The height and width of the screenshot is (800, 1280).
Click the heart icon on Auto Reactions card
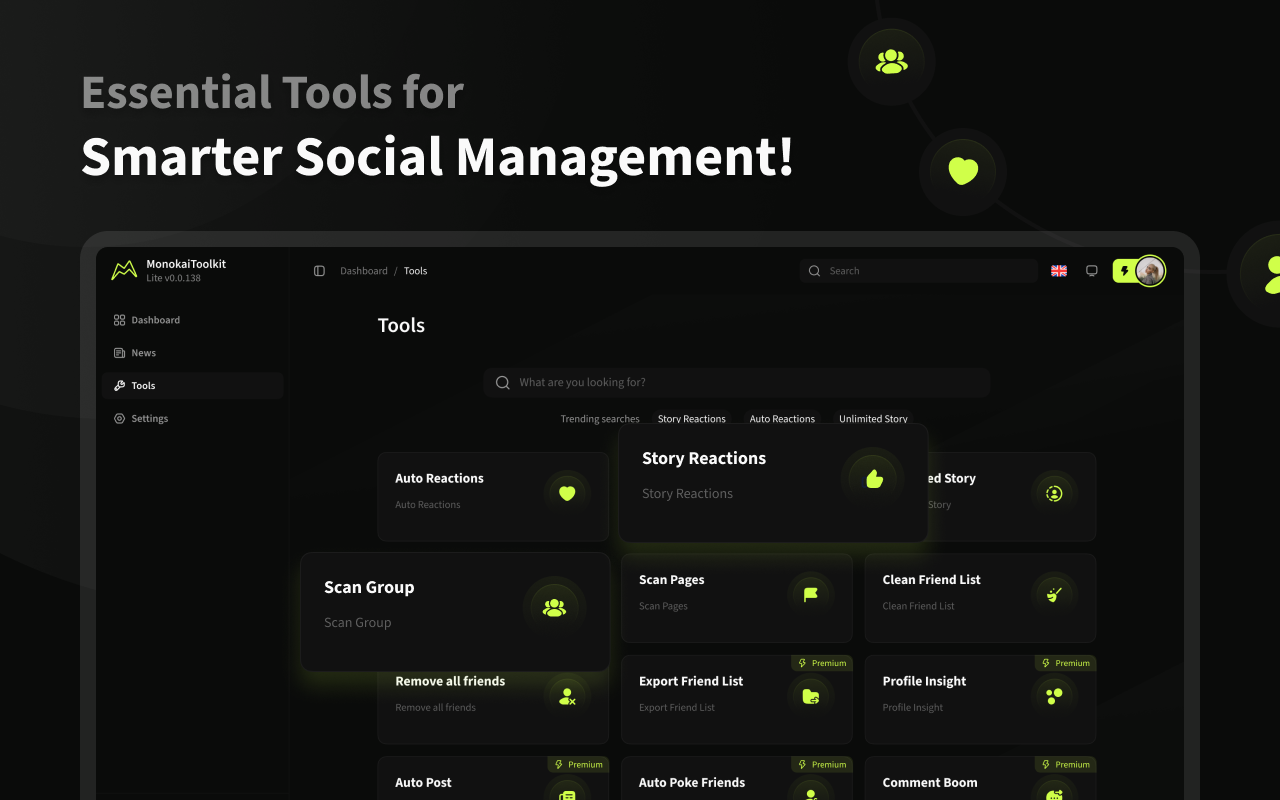567,493
